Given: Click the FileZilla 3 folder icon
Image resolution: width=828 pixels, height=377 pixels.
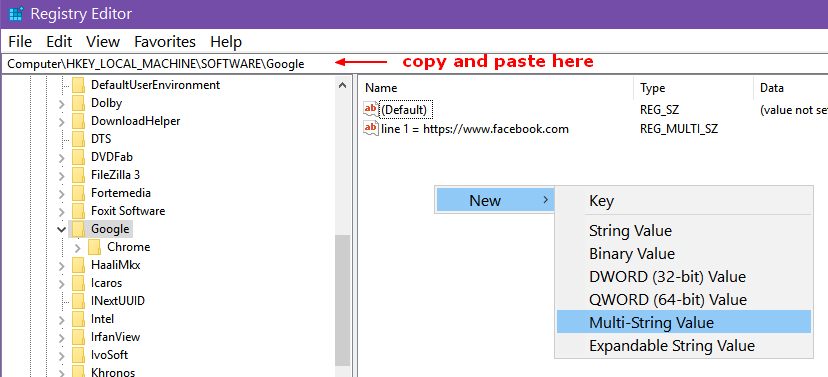Looking at the screenshot, I should point(78,175).
